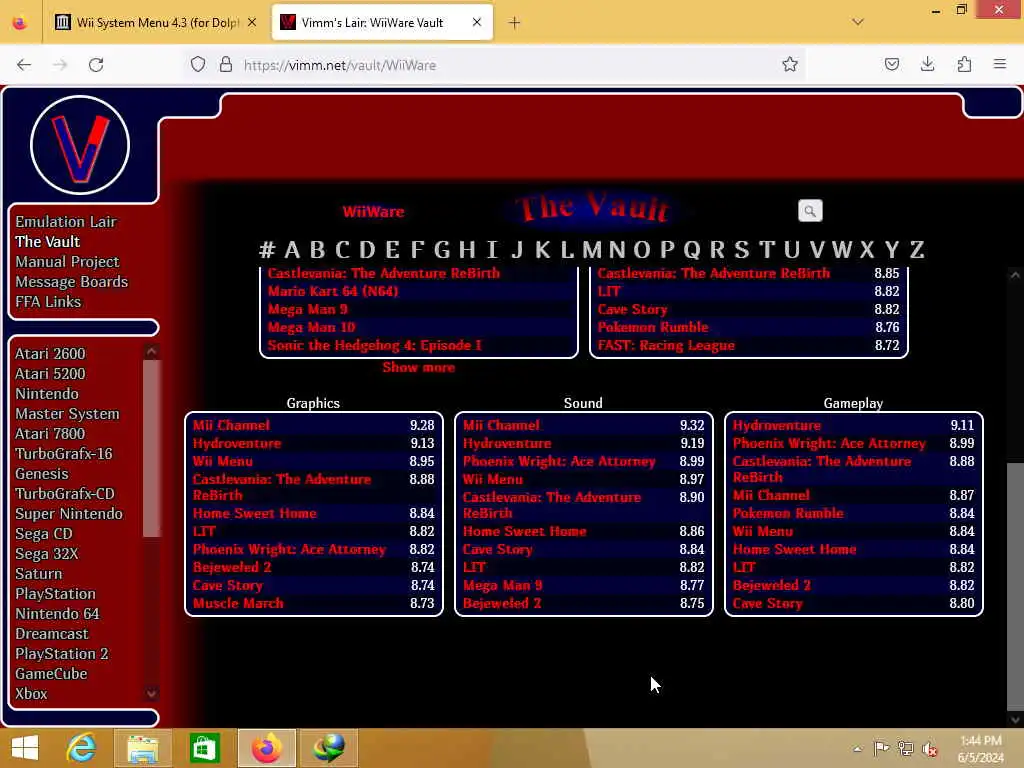Image resolution: width=1024 pixels, height=768 pixels.
Task: Open the Windows Store taskbar icon
Action: click(x=204, y=748)
